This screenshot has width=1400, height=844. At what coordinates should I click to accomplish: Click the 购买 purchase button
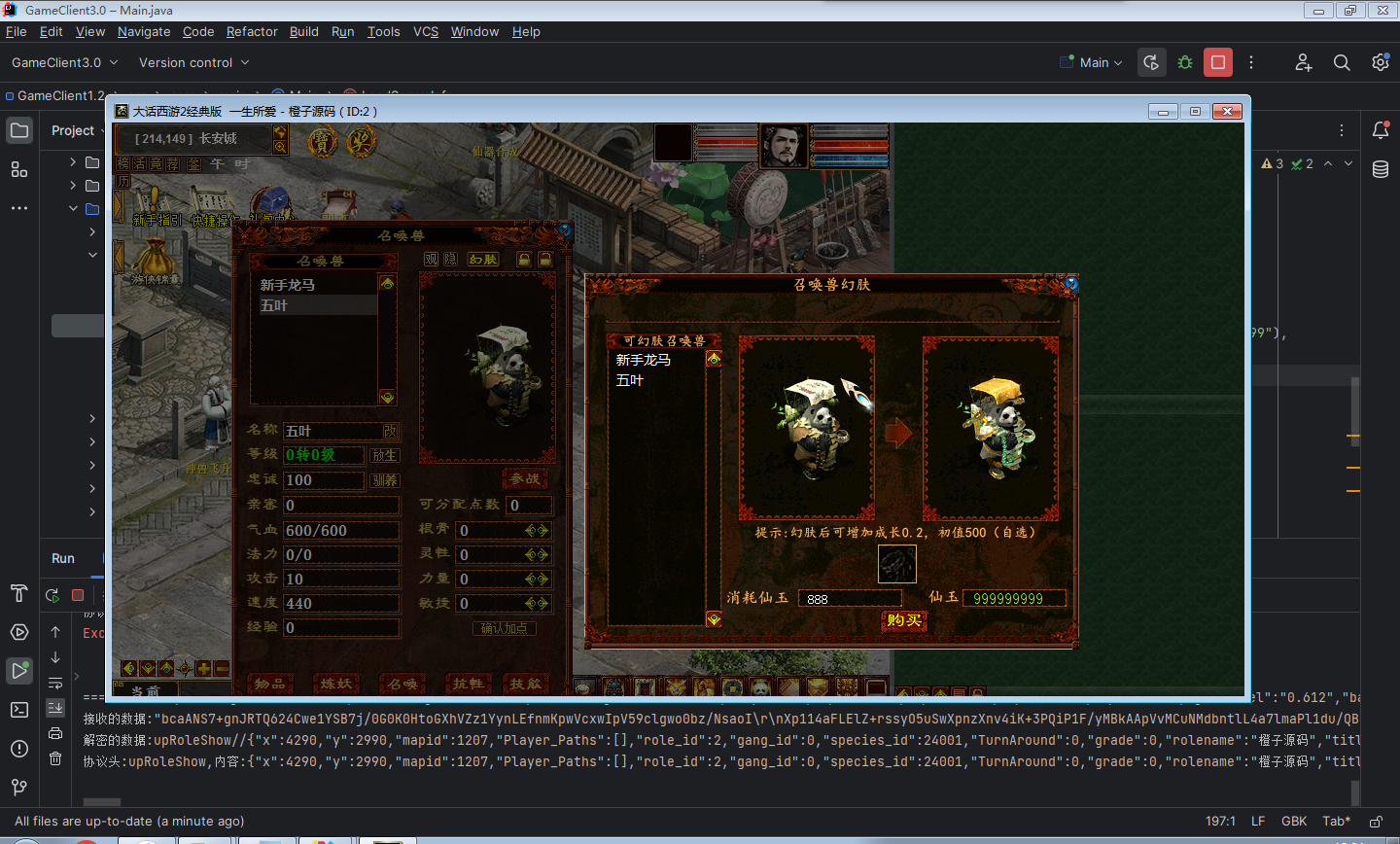pos(903,620)
